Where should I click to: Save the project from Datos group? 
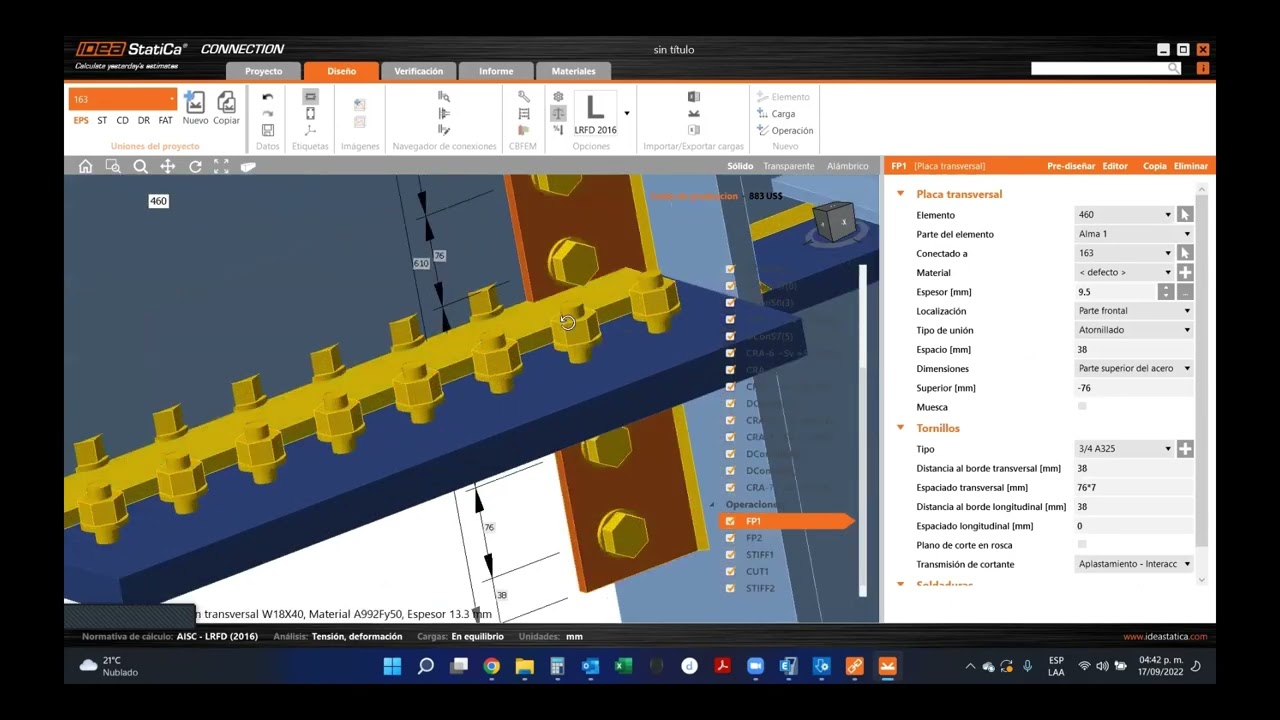tap(267, 130)
